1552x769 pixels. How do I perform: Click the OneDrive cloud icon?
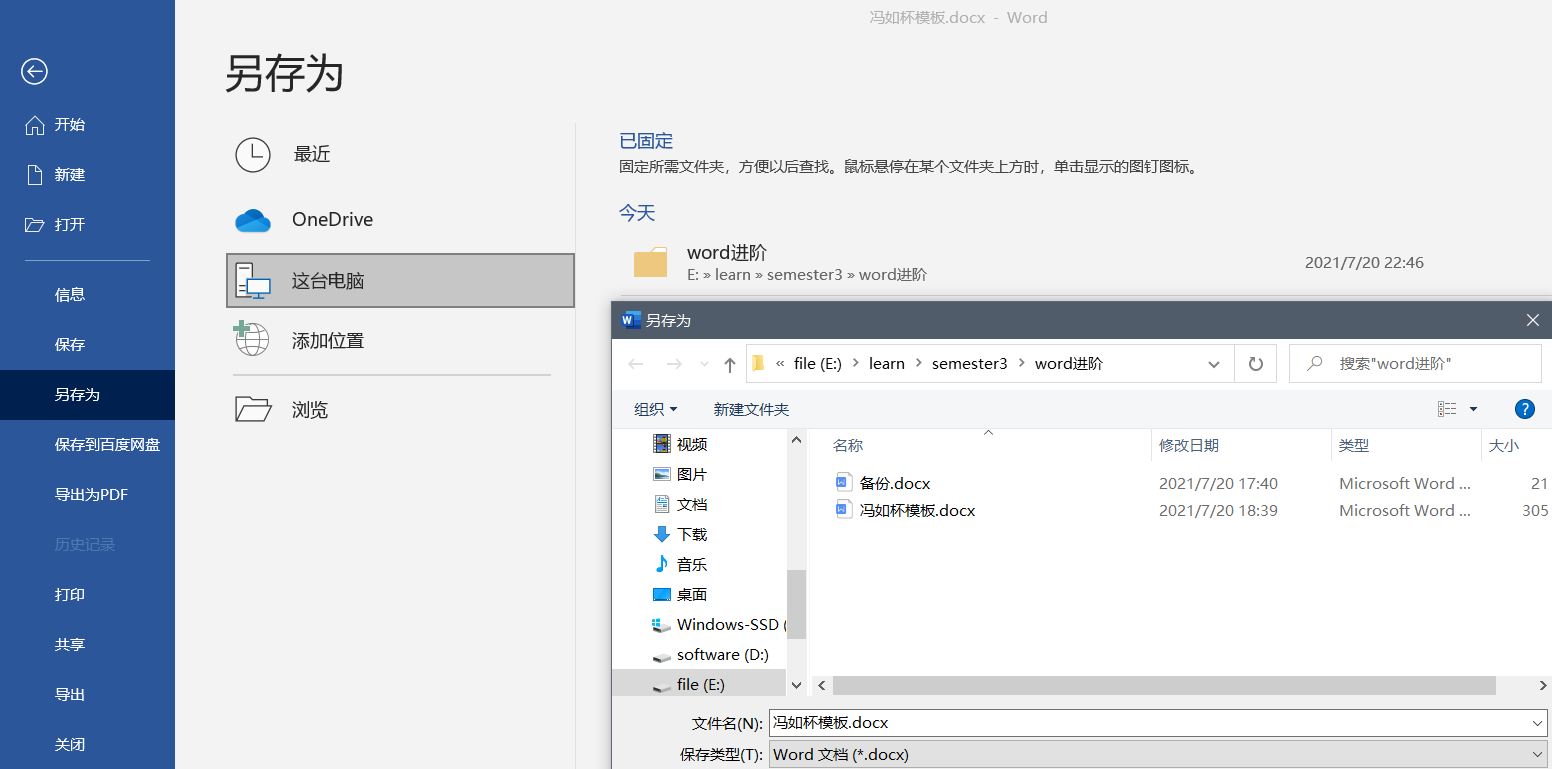[x=253, y=220]
